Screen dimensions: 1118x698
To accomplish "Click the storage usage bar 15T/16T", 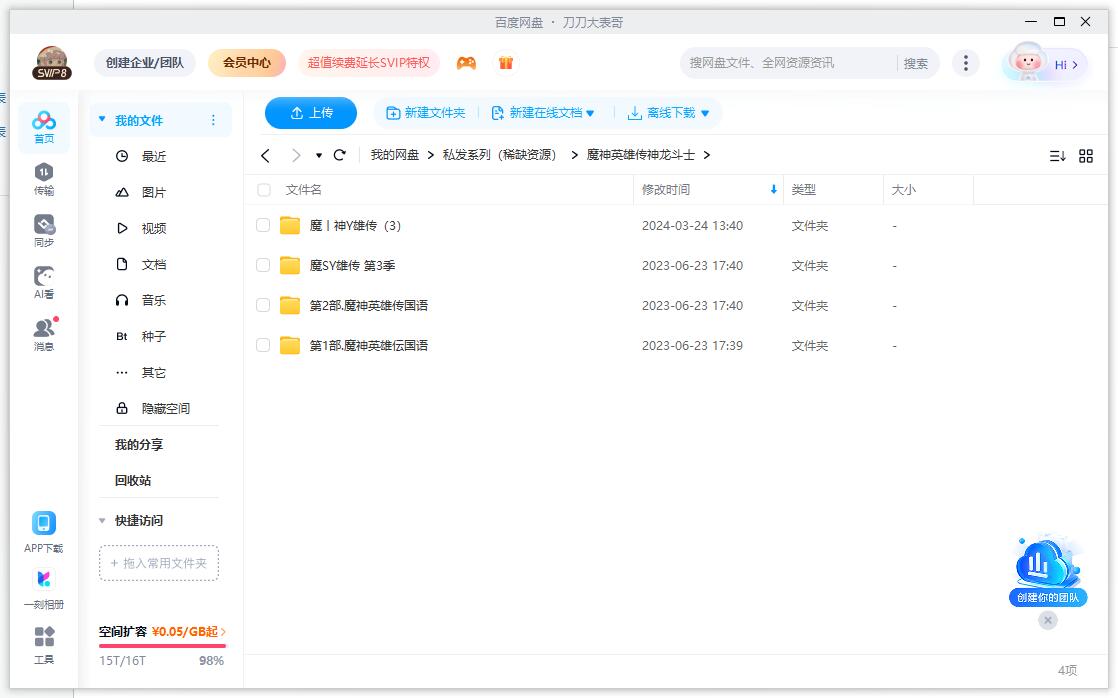I will [162, 646].
